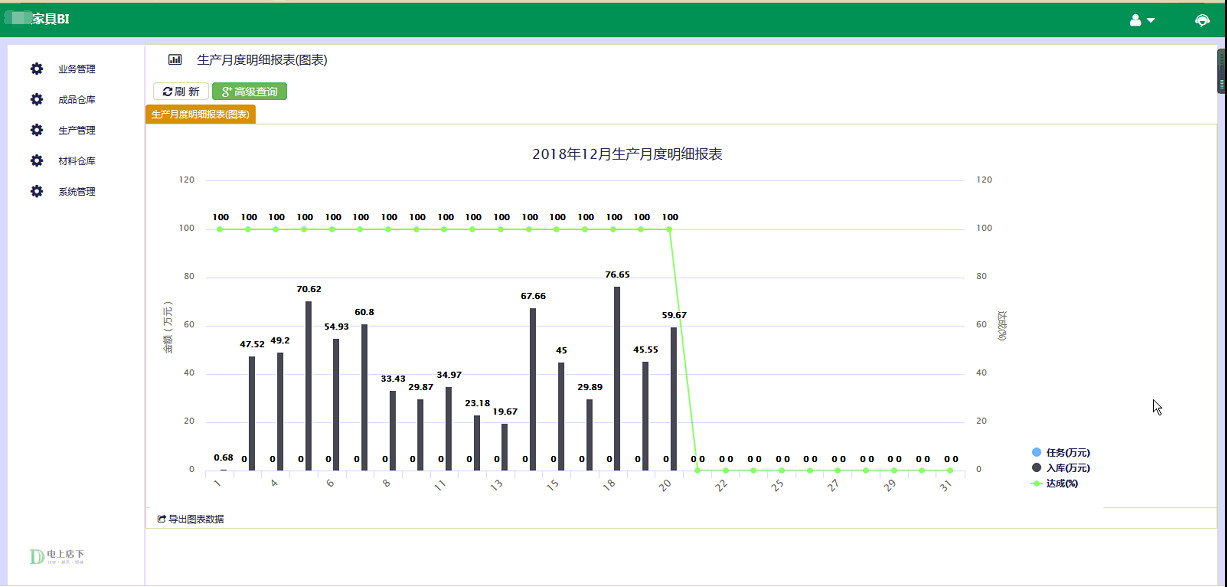This screenshot has width=1227, height=587.
Task: Open the 成品仓库 menu
Action: [x=77, y=99]
